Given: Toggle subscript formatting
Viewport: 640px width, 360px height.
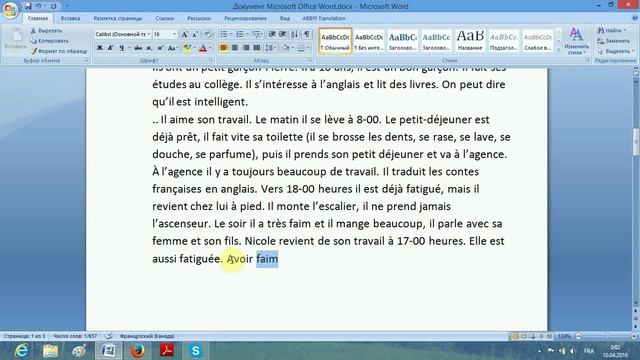Looking at the screenshot, I should pyautogui.click(x=149, y=48).
